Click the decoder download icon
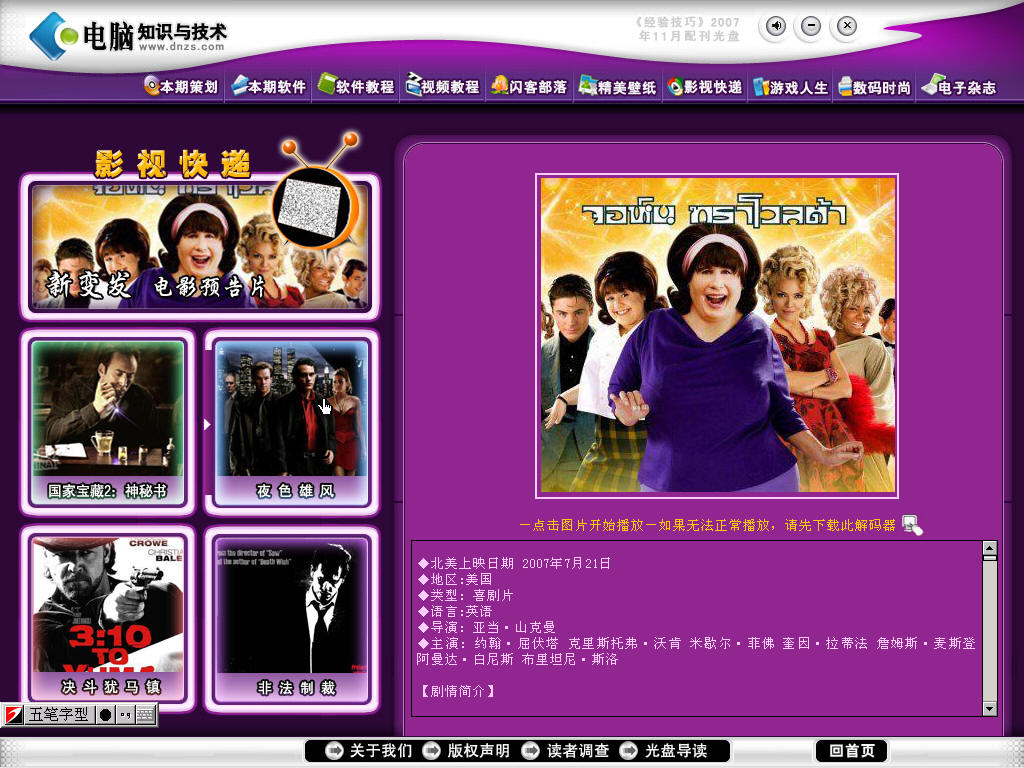 912,525
